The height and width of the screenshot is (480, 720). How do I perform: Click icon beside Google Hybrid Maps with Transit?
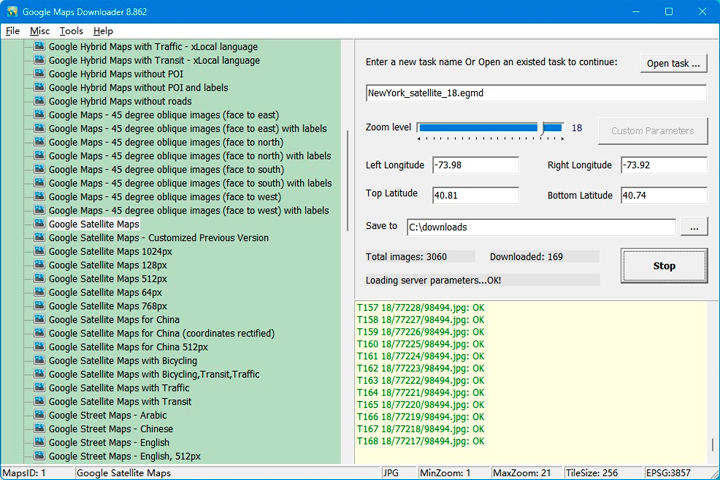pyautogui.click(x=39, y=60)
